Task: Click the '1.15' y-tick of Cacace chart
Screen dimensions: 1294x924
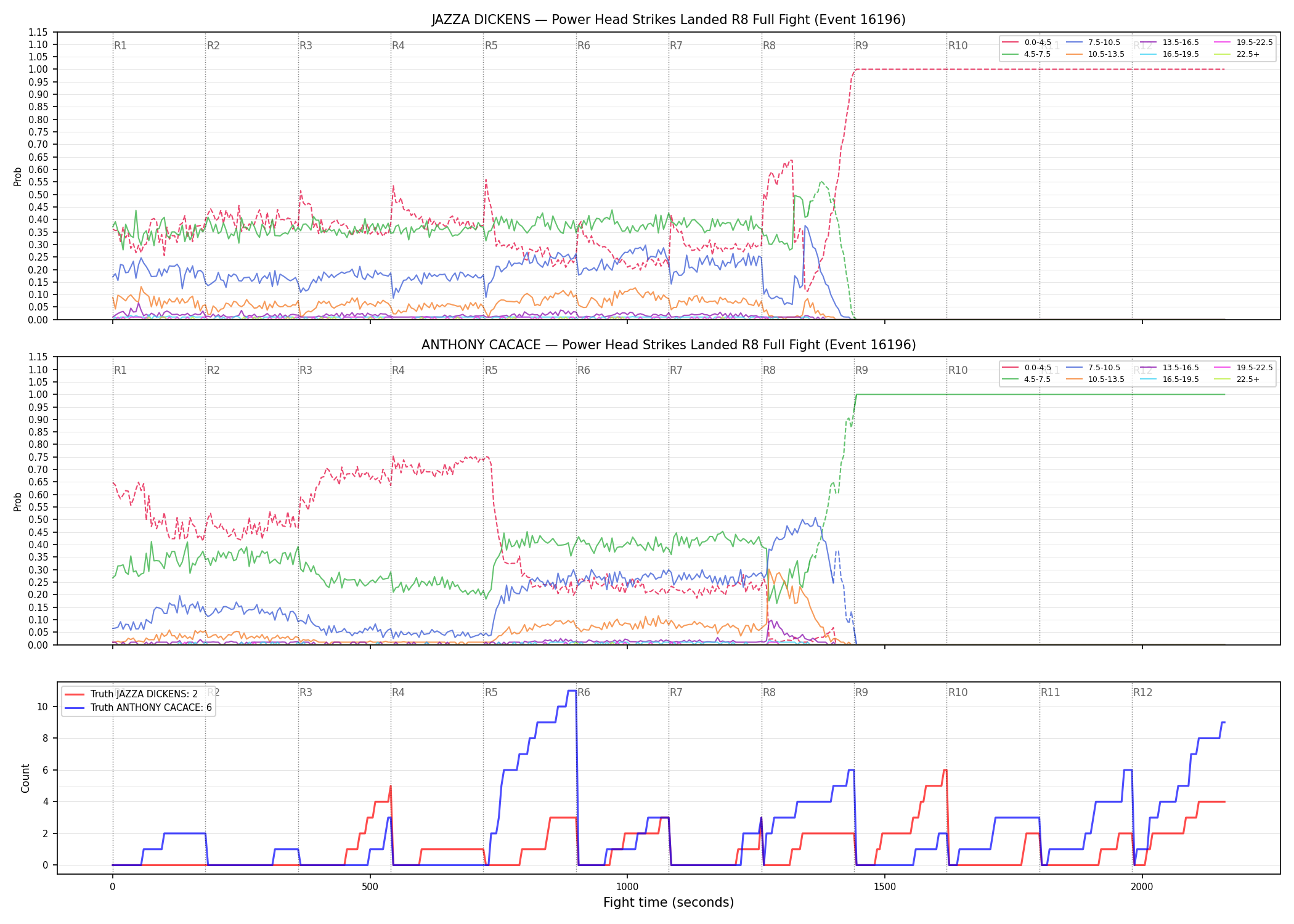Action: (x=38, y=357)
